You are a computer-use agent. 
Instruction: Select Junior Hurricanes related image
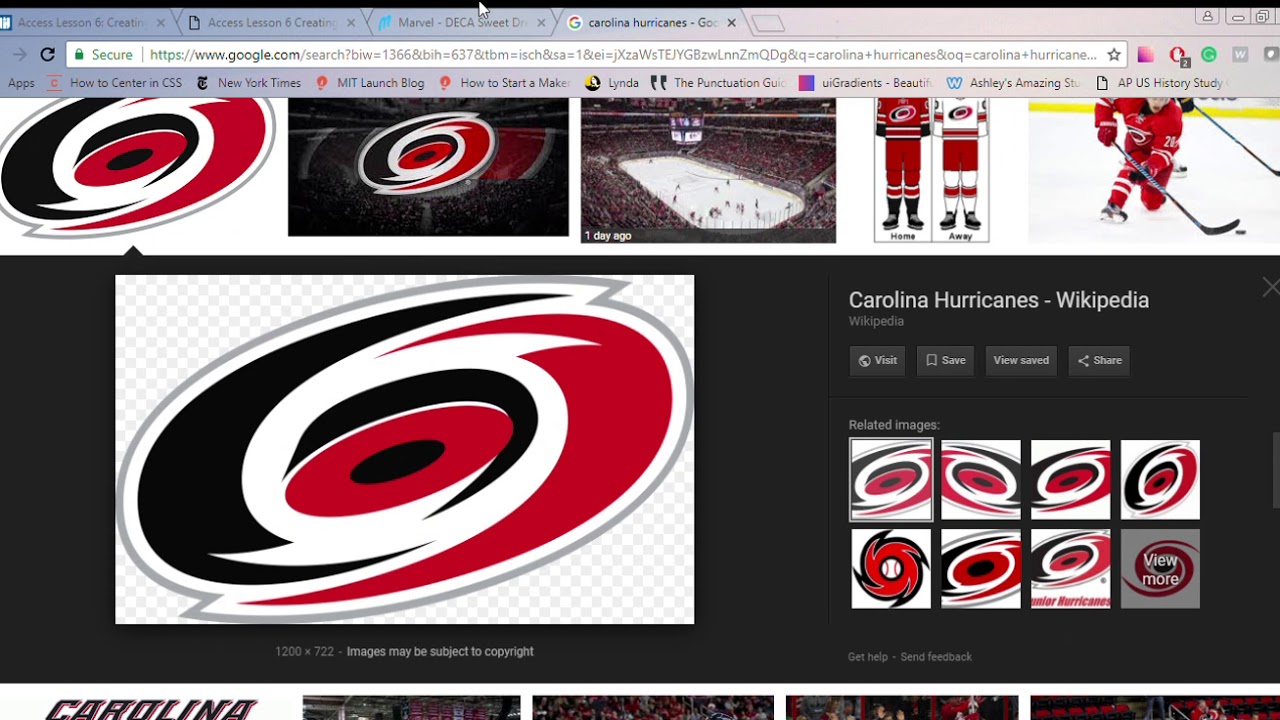coord(1070,569)
